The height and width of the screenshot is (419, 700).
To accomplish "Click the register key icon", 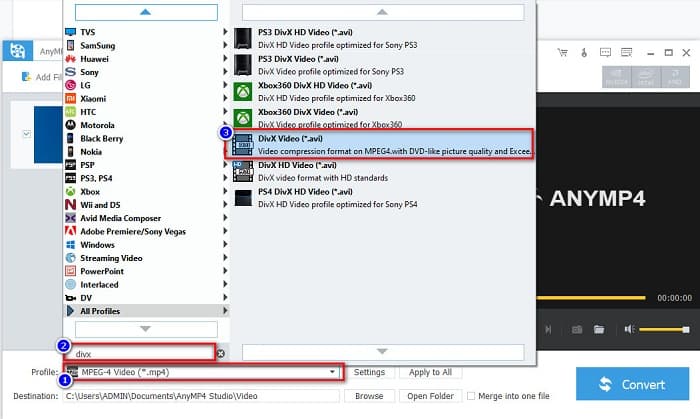I will (583, 53).
